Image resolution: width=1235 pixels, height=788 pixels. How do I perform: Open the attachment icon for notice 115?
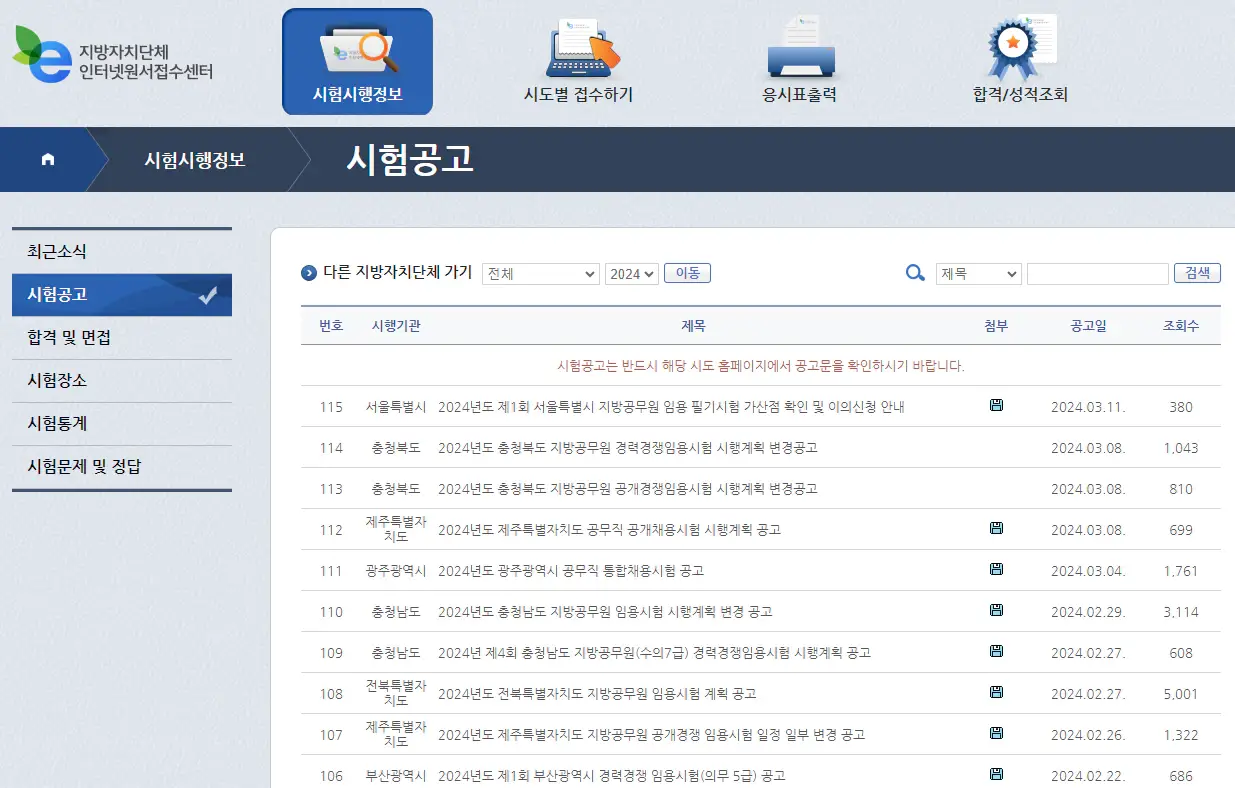click(995, 406)
